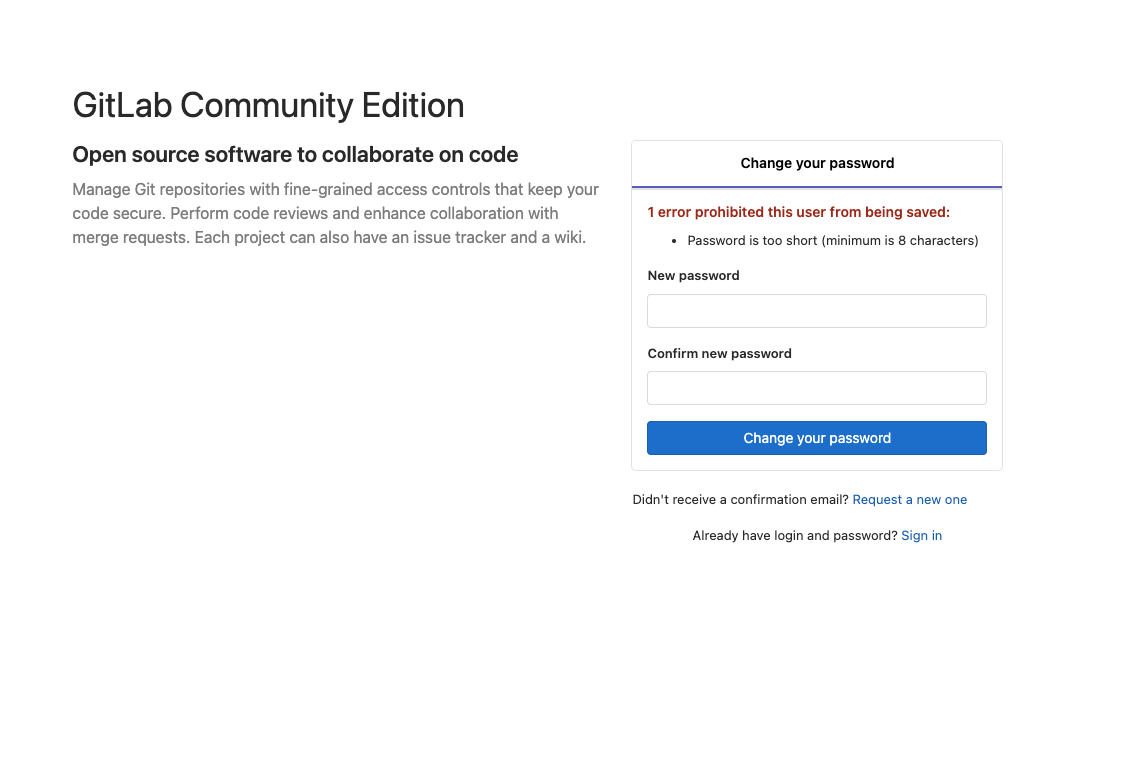This screenshot has height=777, width=1136.
Task: Submit with the blue Change your password button
Action: coord(816,438)
